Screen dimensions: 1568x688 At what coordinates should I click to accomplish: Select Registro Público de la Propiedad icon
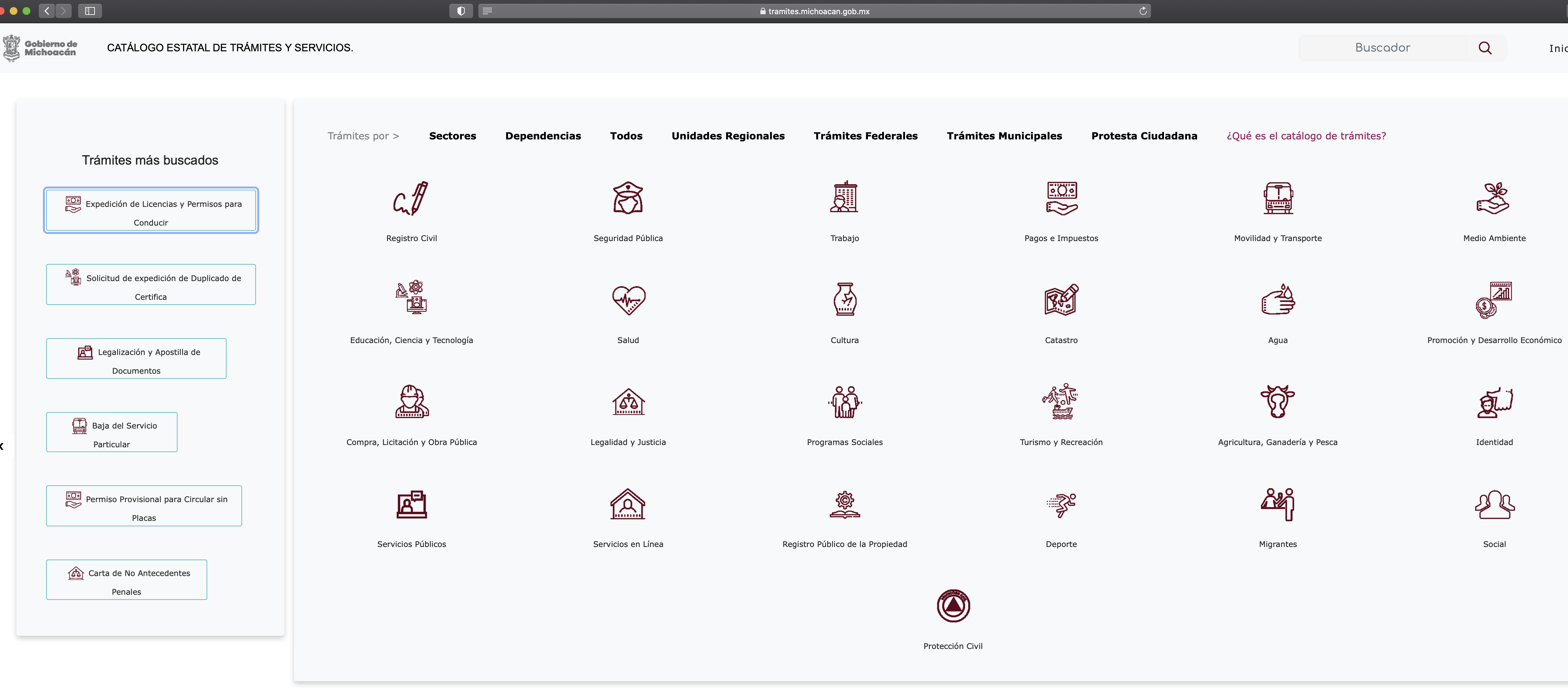[845, 504]
